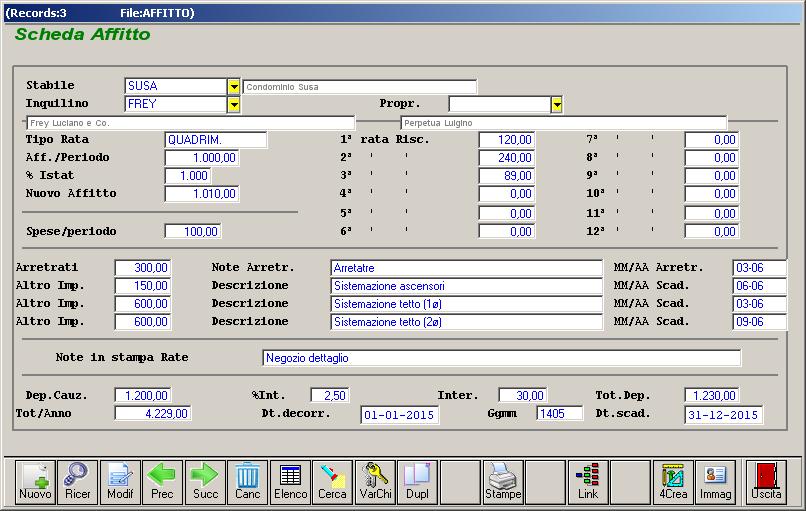806x511 pixels.
Task: Click Tot/Anno field 4.229,00
Action: (153, 414)
